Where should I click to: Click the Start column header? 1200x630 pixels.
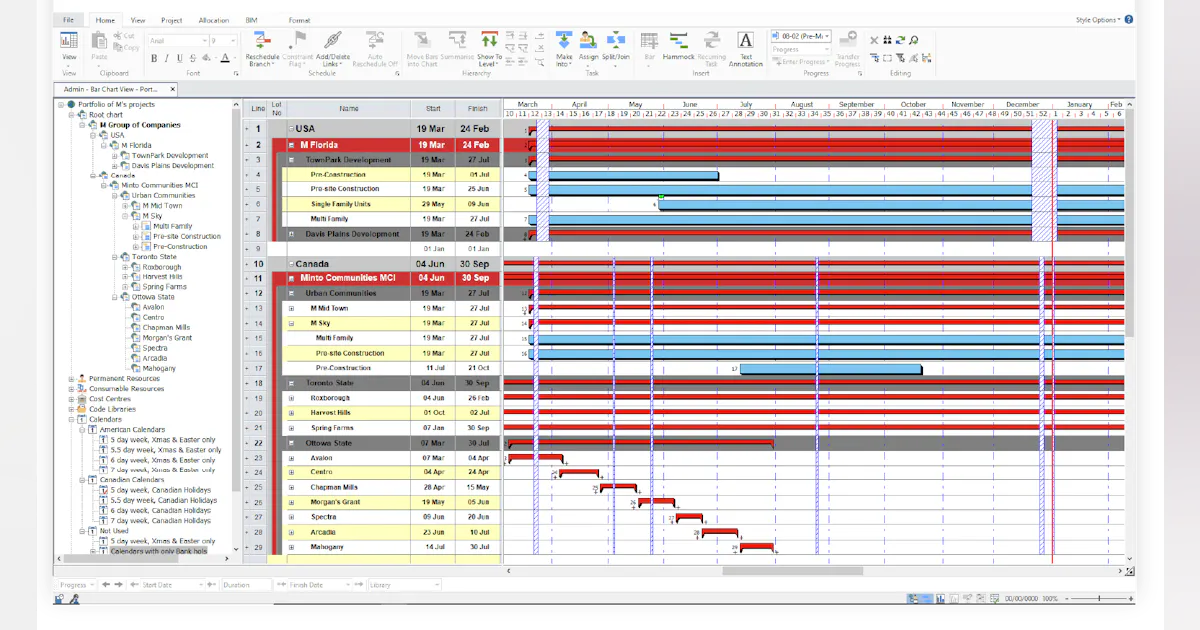[432, 108]
